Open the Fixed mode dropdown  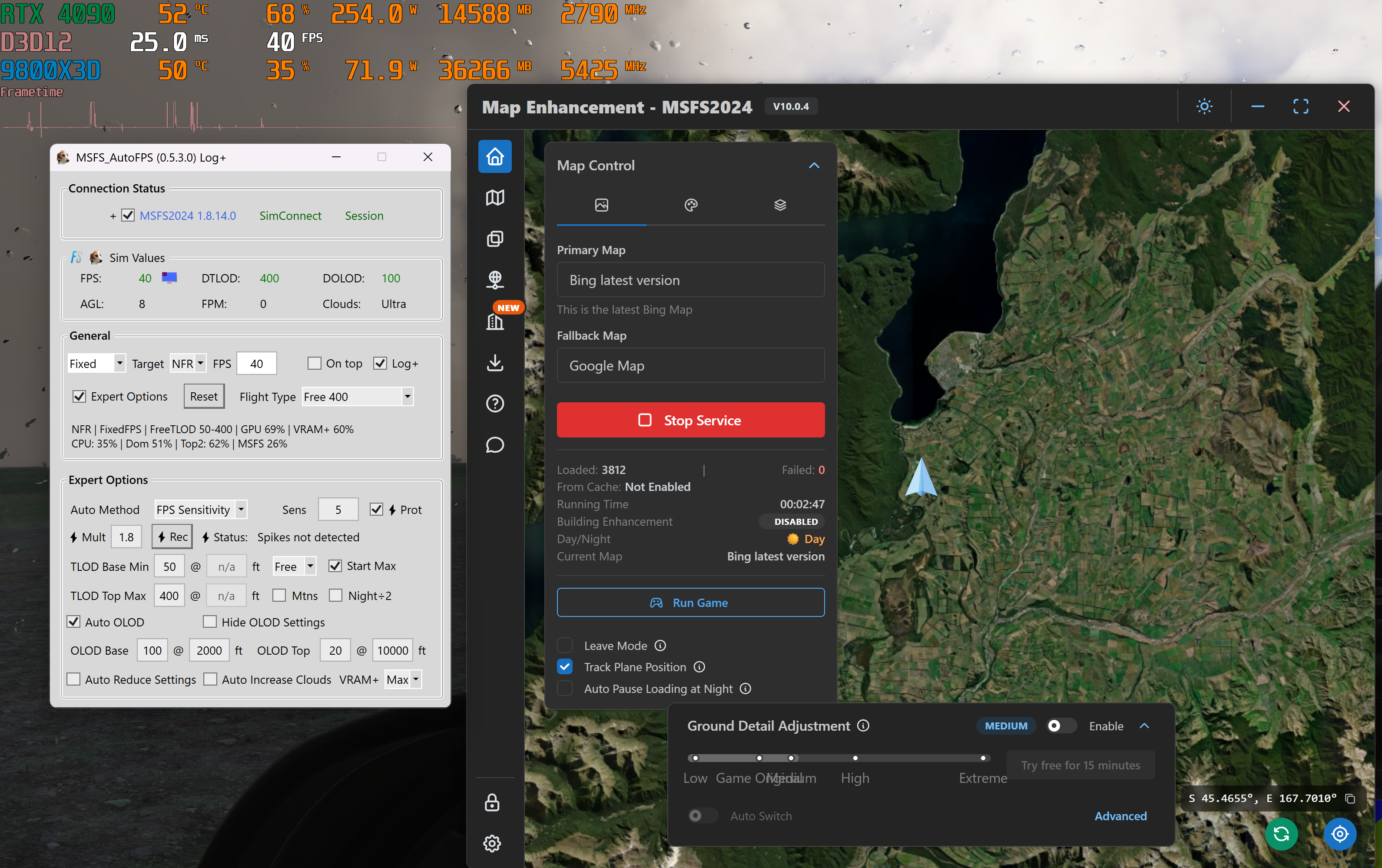click(96, 363)
